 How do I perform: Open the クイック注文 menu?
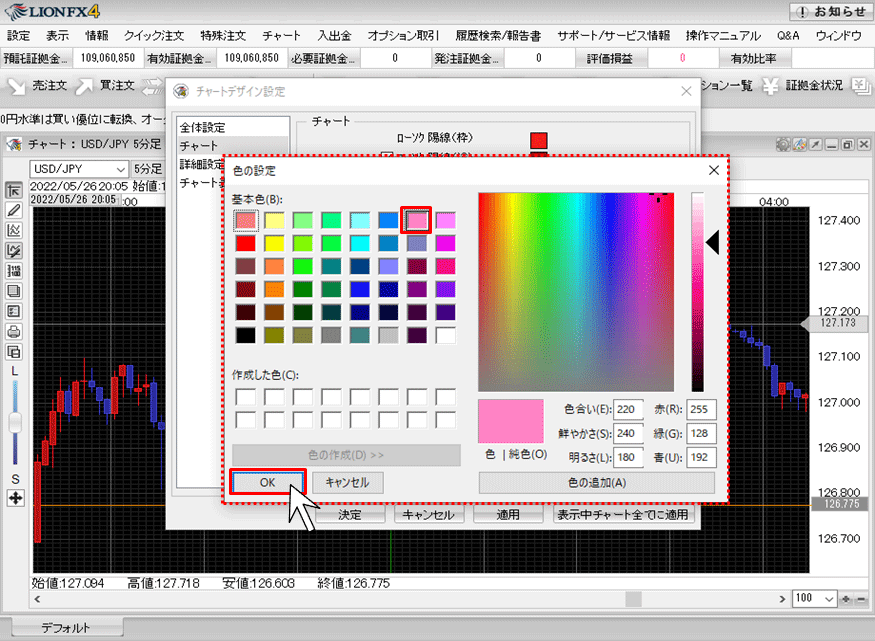coord(154,36)
